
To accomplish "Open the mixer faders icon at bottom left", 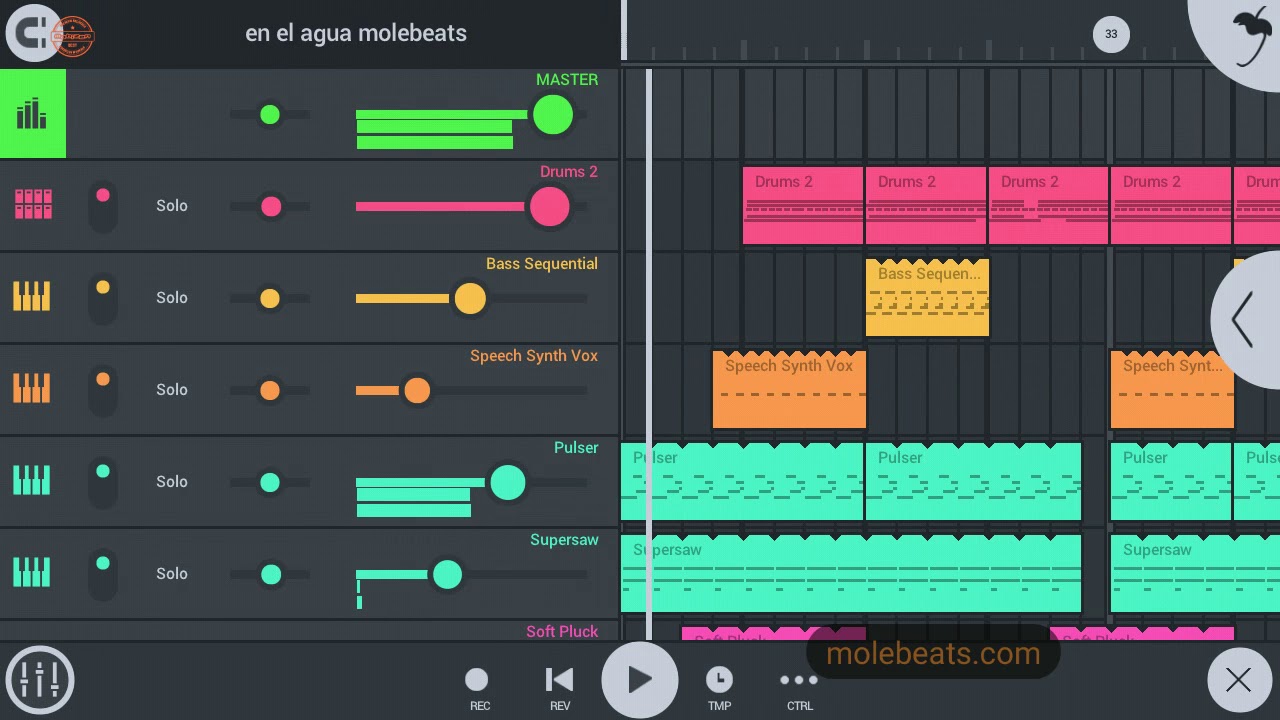I will [40, 680].
